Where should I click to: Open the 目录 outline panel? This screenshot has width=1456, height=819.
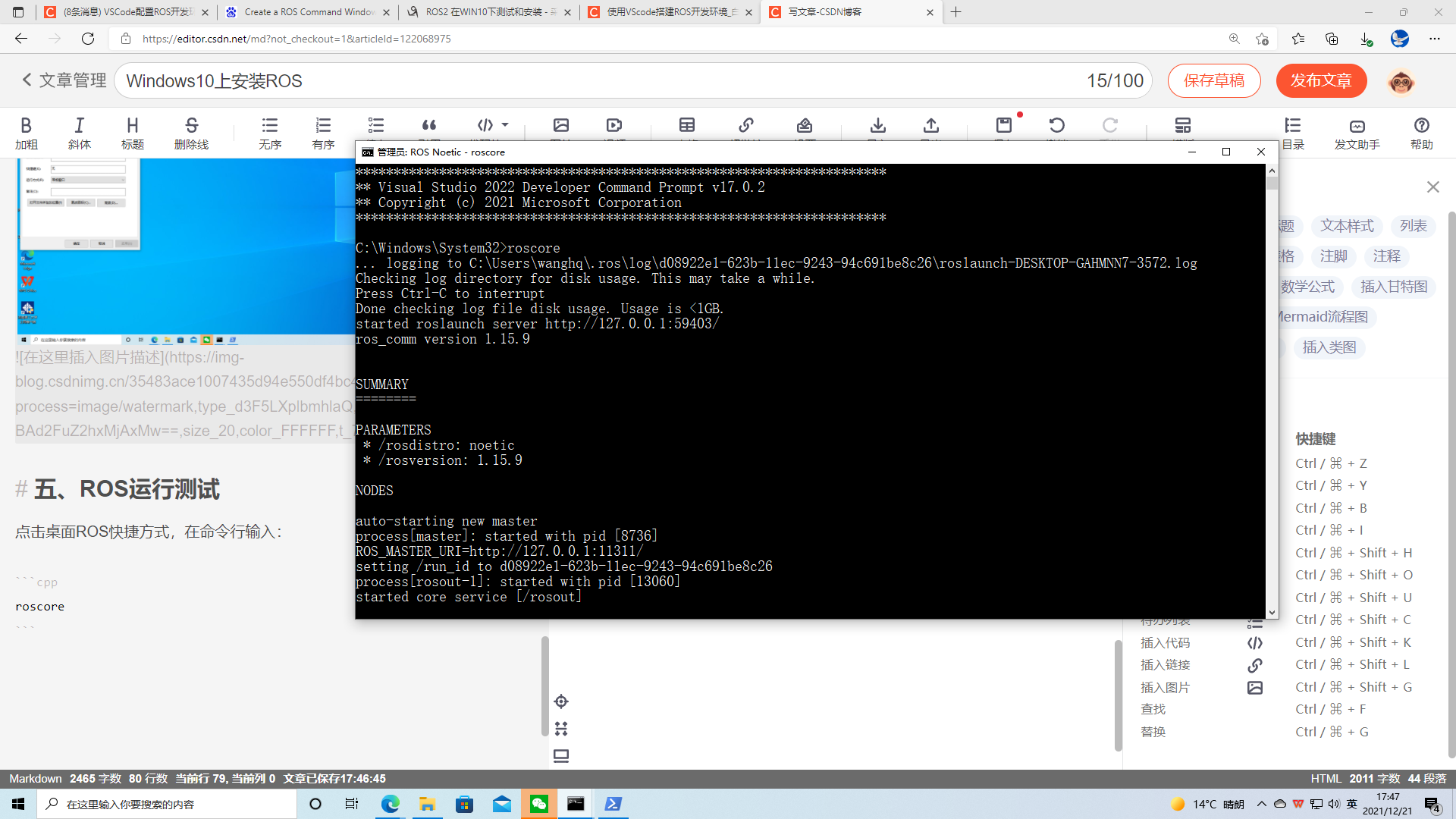pos(1291,131)
